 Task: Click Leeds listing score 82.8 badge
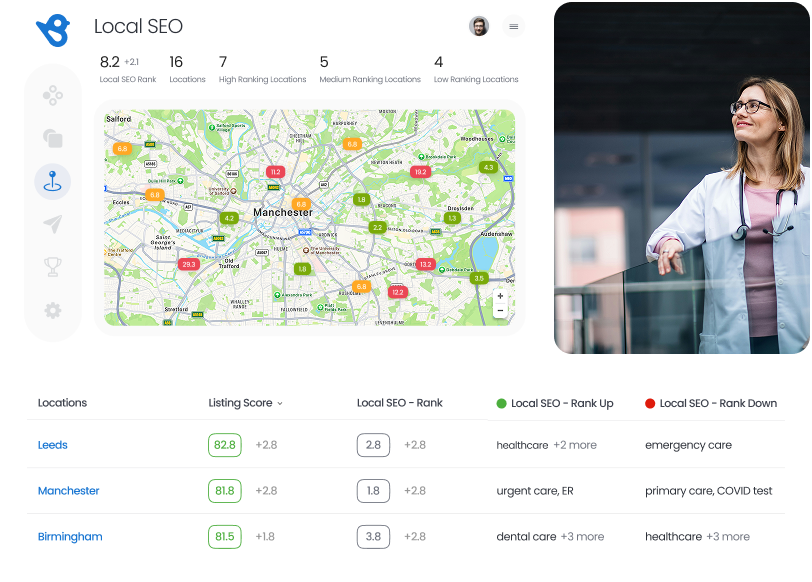pyautogui.click(x=225, y=445)
